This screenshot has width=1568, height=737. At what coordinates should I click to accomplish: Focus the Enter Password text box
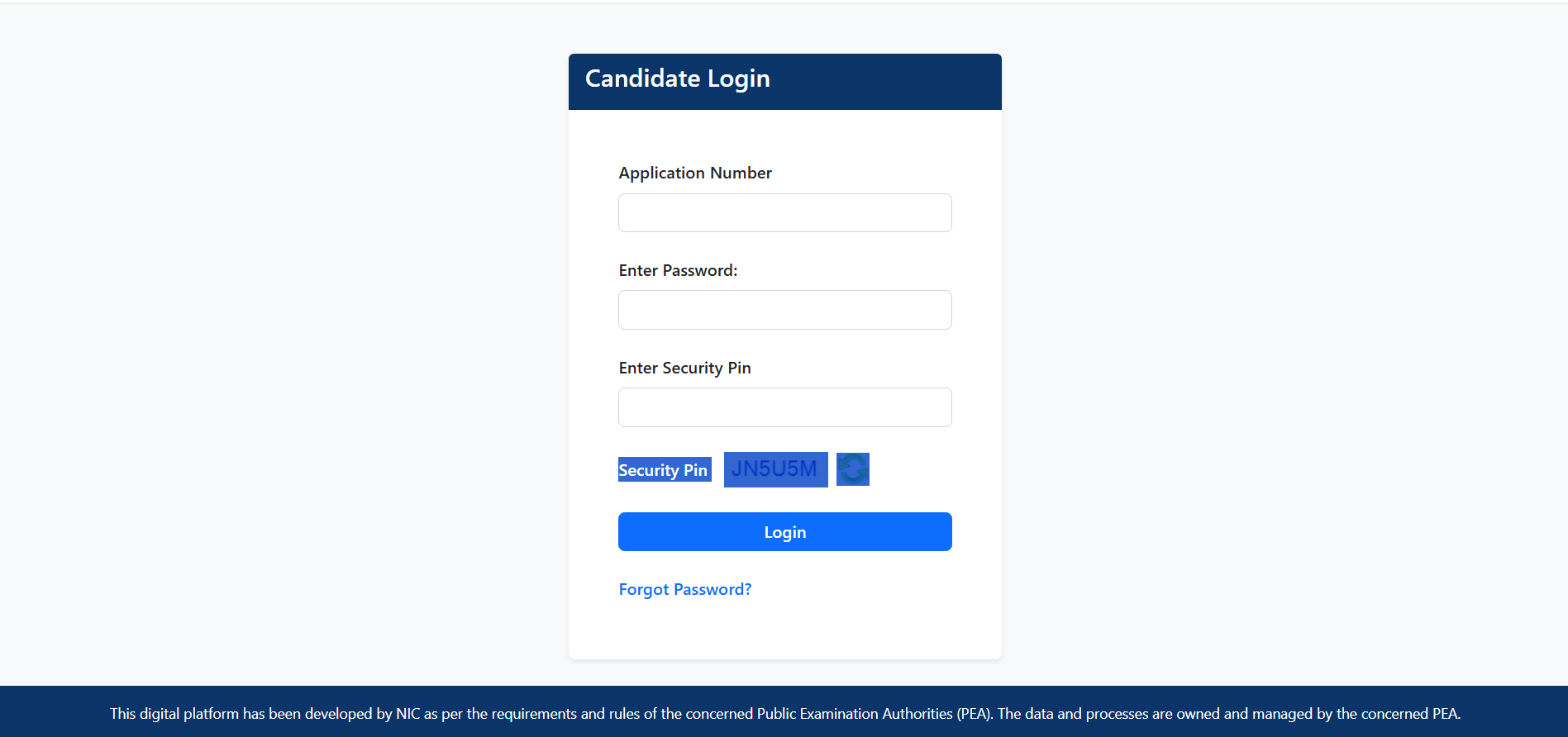784,310
